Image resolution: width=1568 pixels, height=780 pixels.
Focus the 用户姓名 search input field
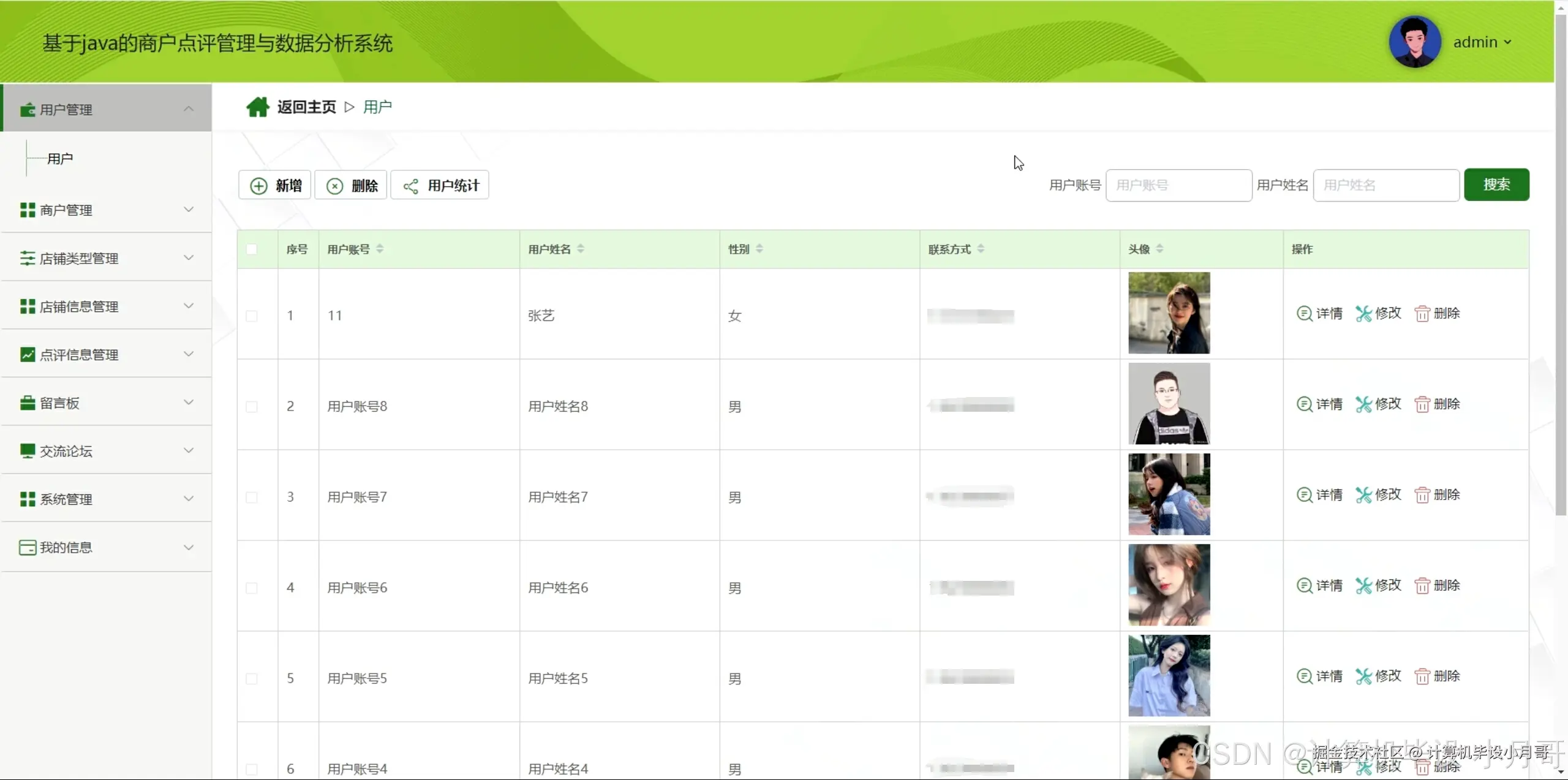point(1385,185)
